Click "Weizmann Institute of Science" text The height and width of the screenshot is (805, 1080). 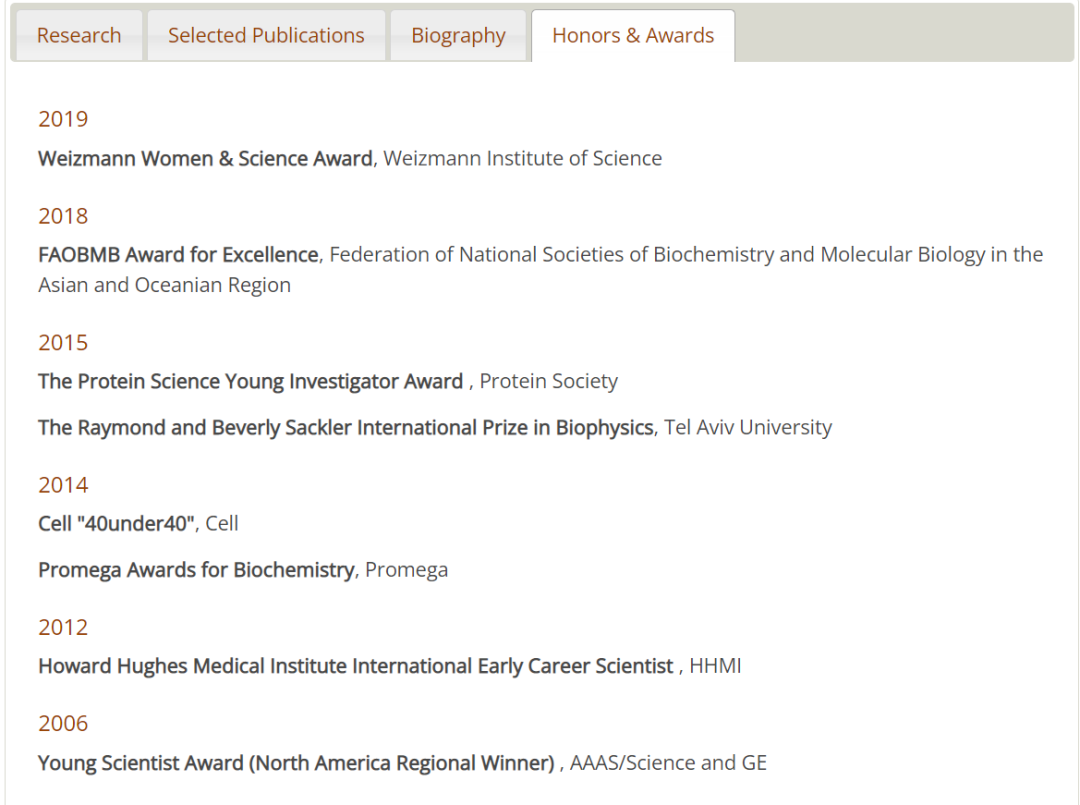tap(523, 158)
